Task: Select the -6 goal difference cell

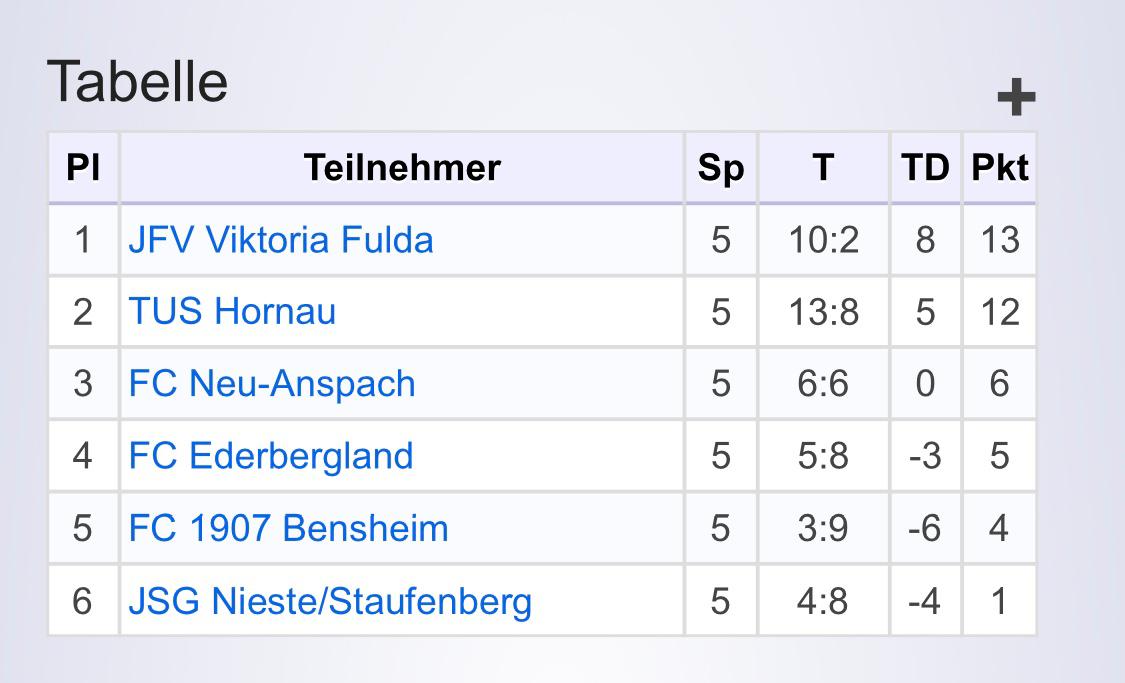Action: [926, 529]
